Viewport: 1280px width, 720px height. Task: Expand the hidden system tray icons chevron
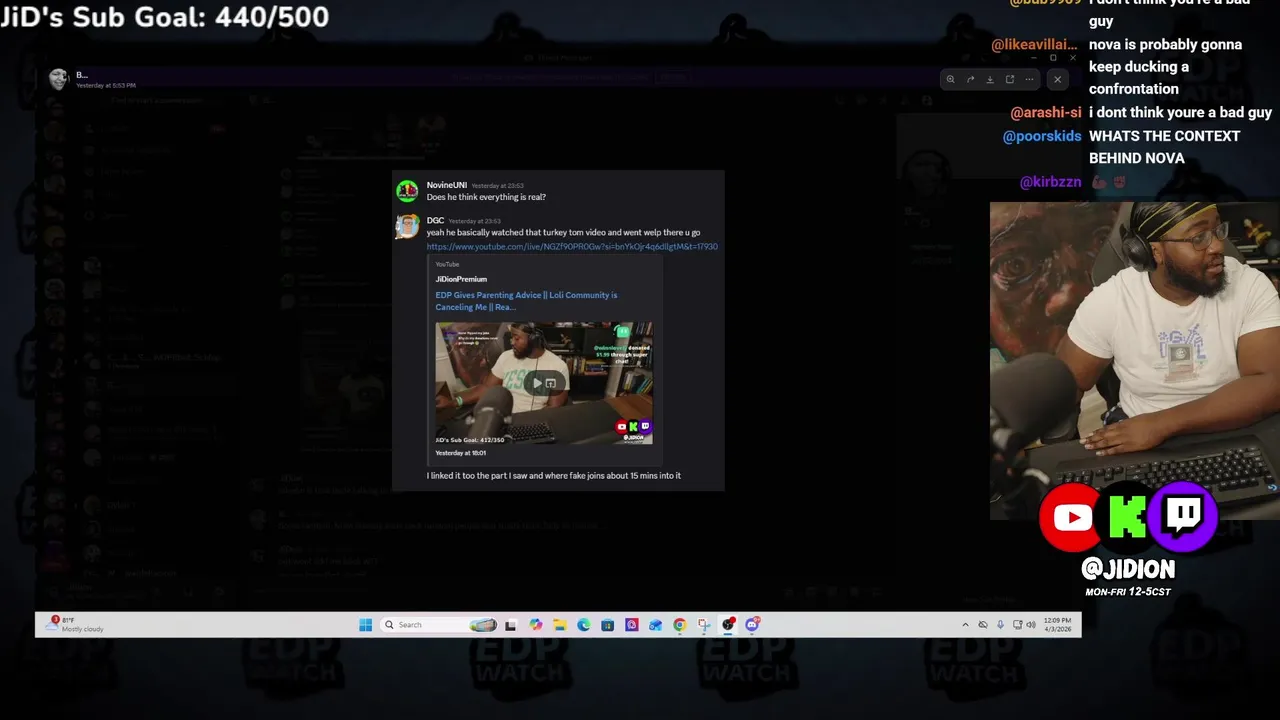(x=965, y=625)
